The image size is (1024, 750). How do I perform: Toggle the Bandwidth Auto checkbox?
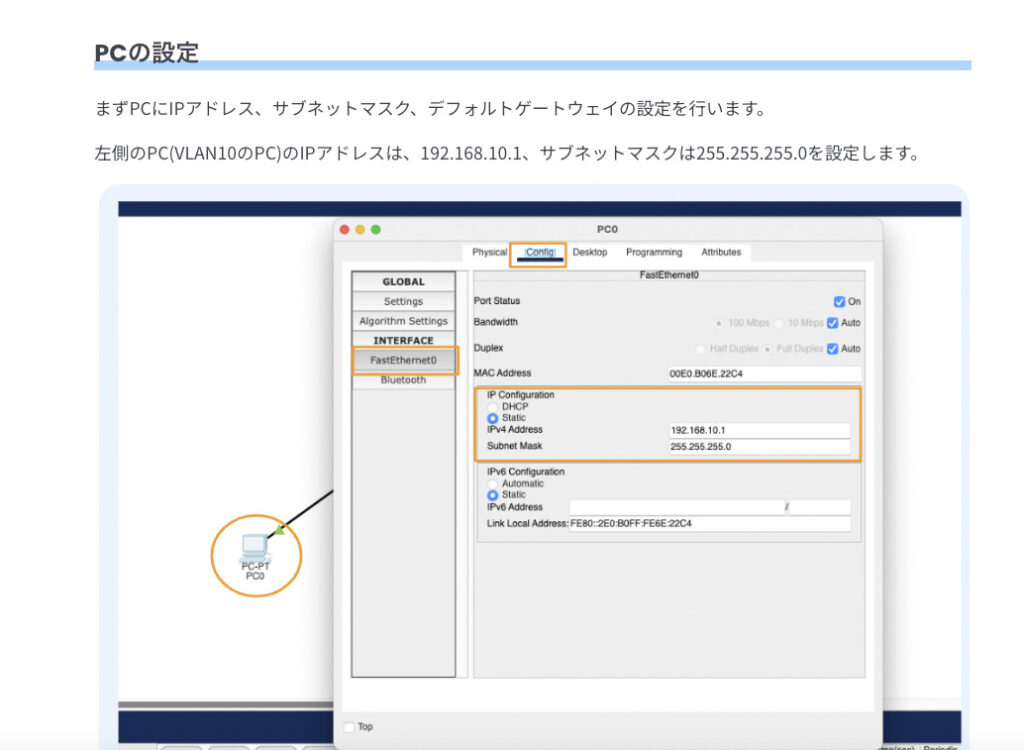pos(833,323)
